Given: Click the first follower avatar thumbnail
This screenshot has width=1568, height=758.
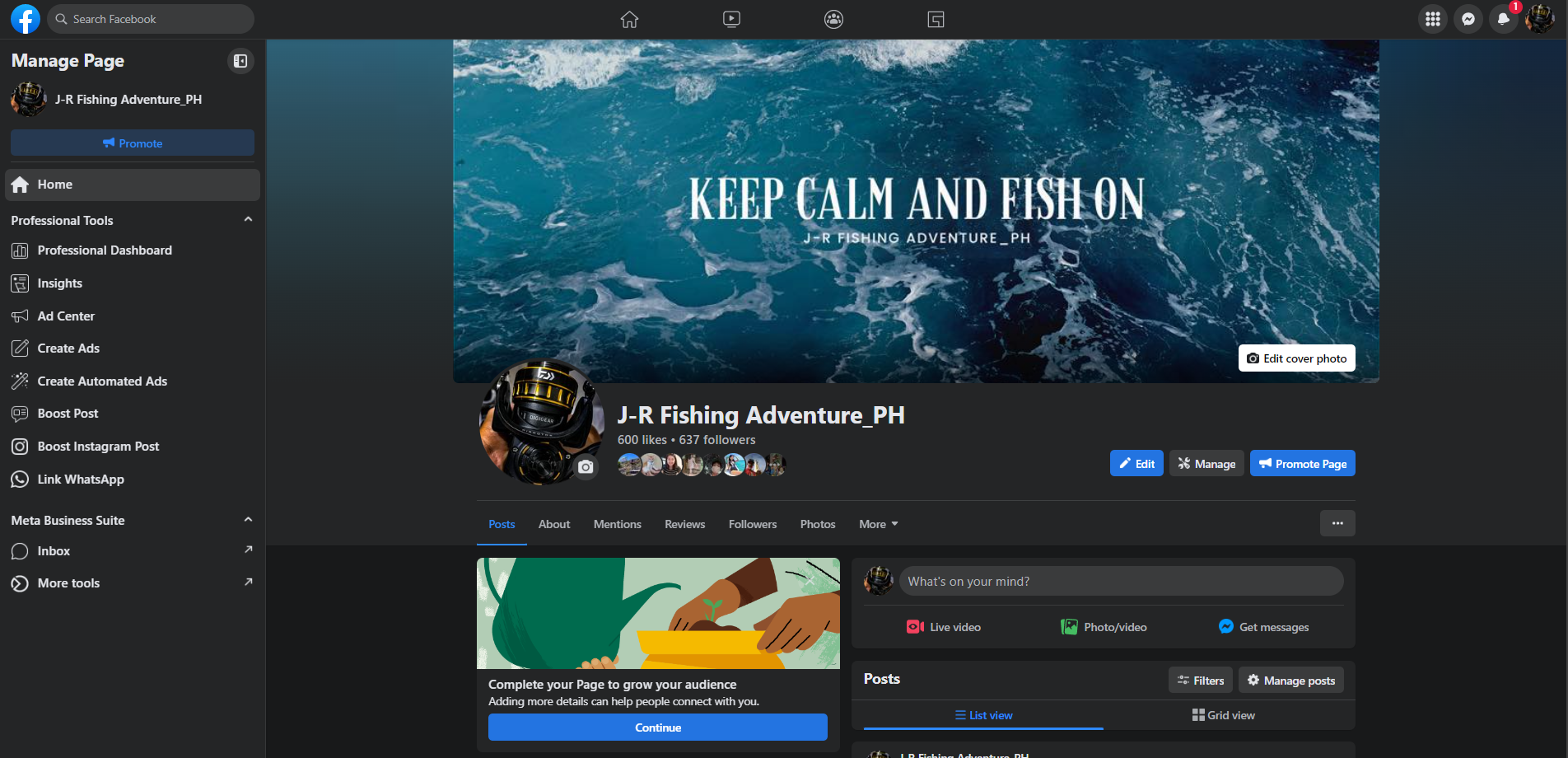Looking at the screenshot, I should pyautogui.click(x=629, y=465).
